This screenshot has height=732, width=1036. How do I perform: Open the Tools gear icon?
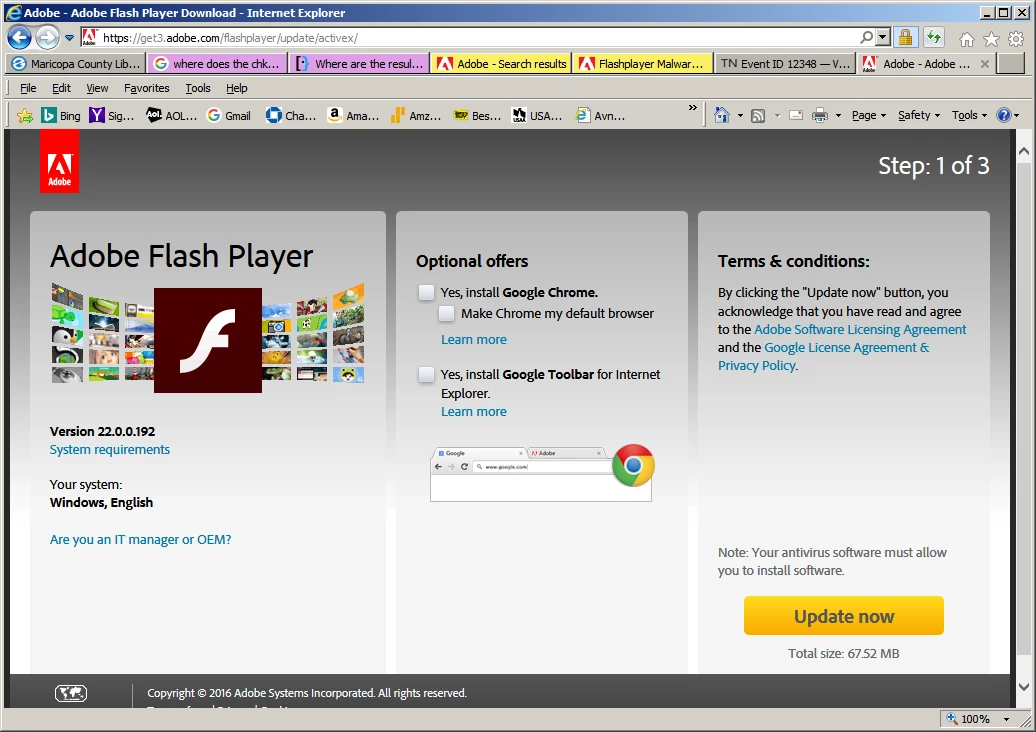coord(1016,40)
